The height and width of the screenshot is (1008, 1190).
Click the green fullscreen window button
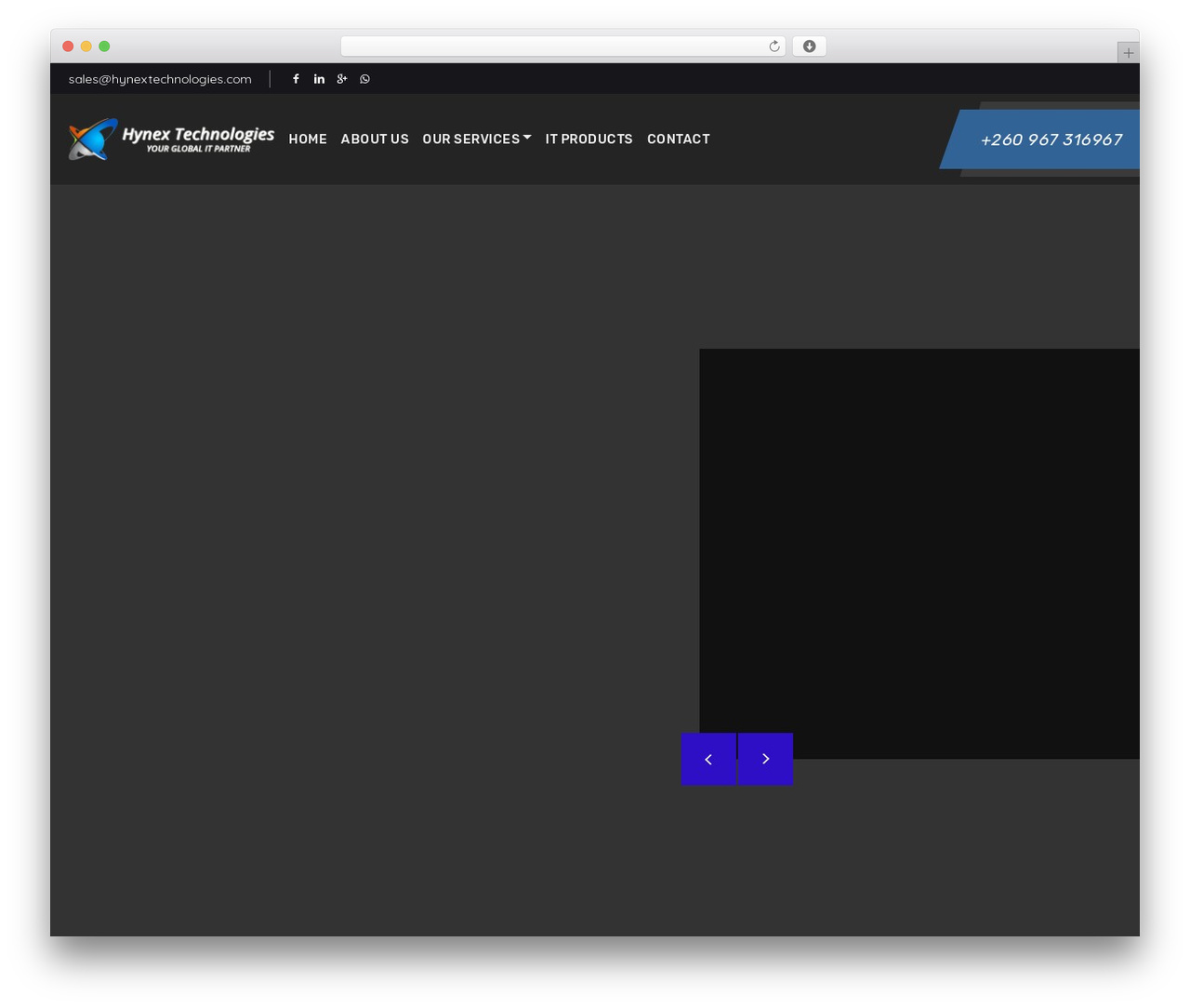(x=104, y=46)
